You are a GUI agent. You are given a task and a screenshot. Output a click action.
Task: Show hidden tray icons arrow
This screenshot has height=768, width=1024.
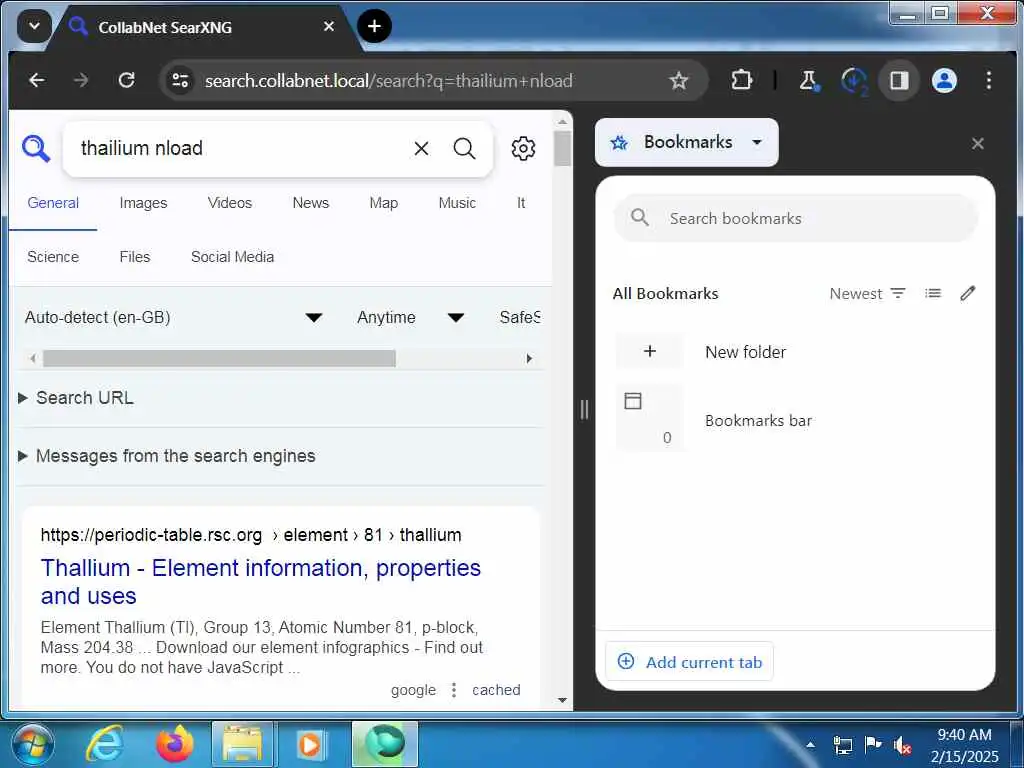click(810, 744)
